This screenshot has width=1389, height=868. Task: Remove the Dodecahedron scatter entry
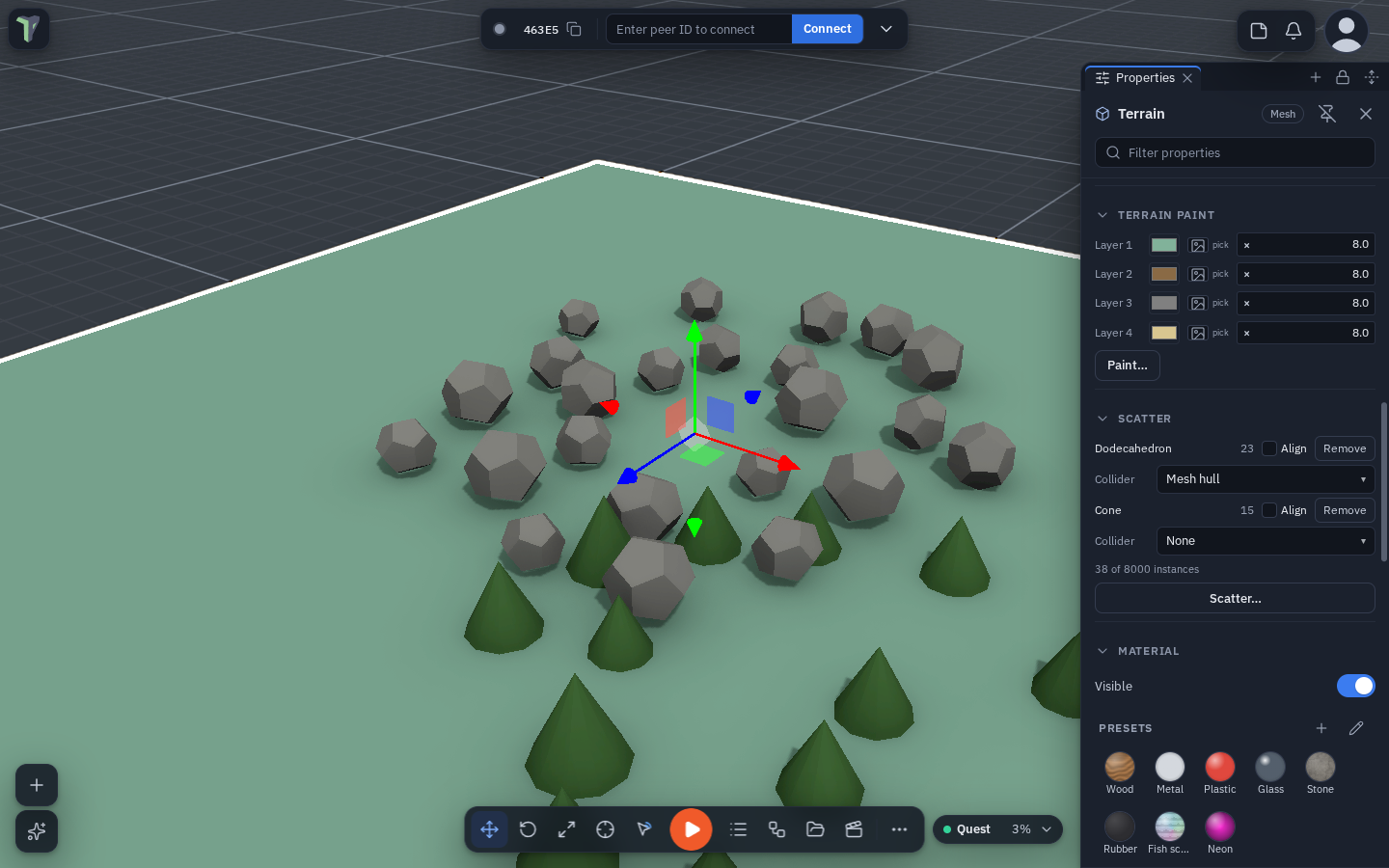(x=1345, y=448)
